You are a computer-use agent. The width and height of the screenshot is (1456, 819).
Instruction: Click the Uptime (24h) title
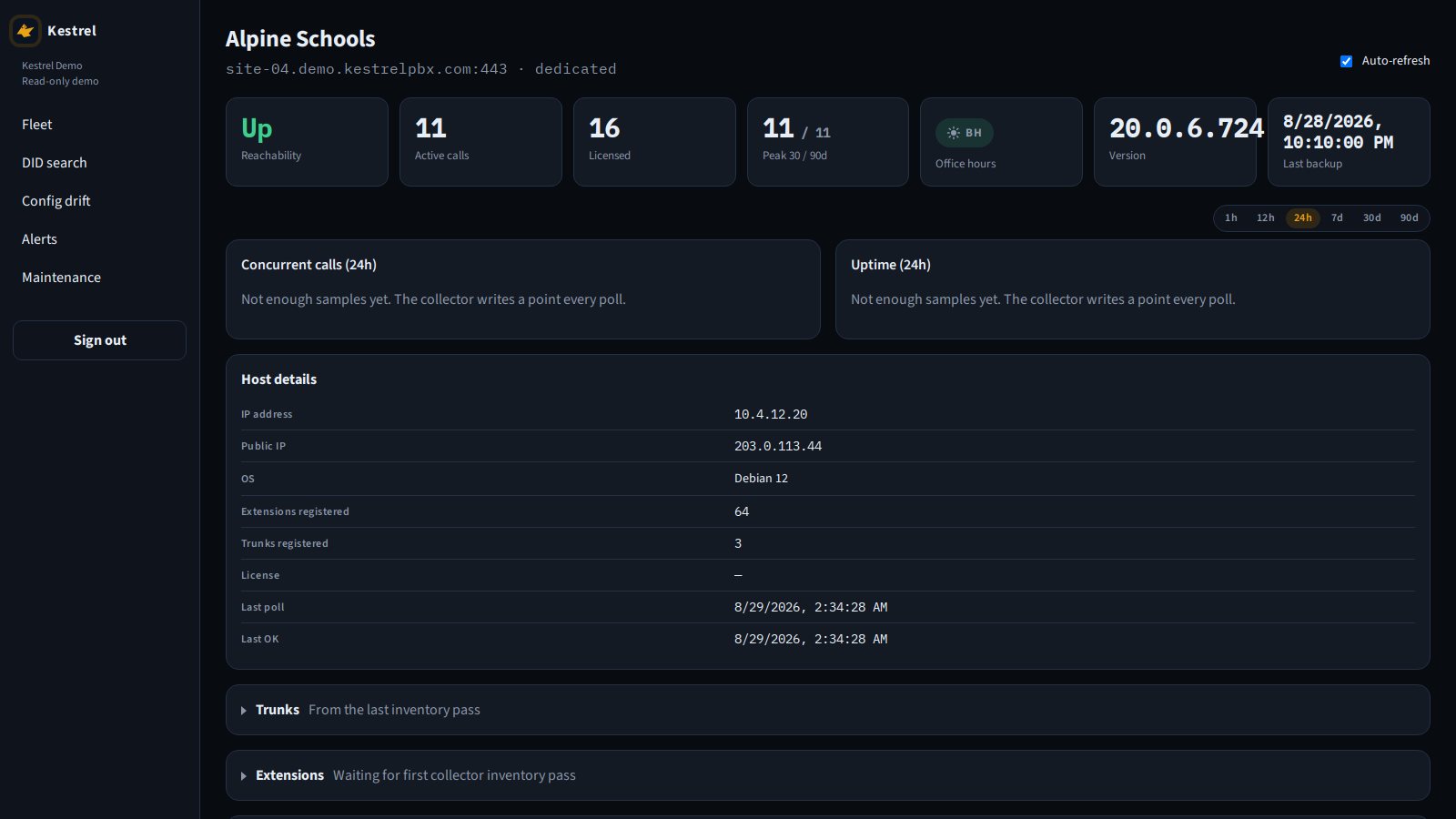(x=891, y=265)
